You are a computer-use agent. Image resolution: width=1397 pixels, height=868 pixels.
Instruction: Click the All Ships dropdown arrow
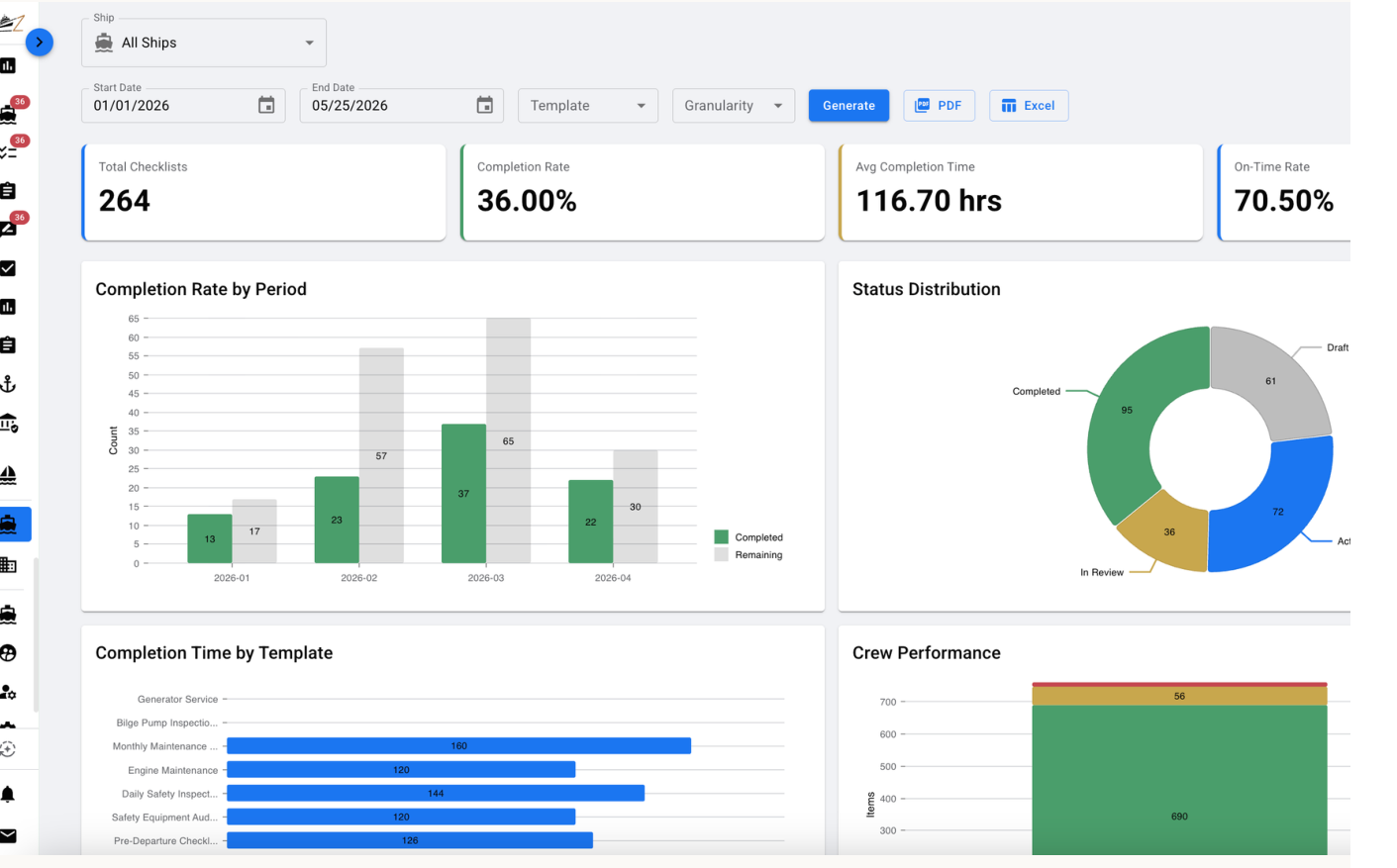pos(309,43)
